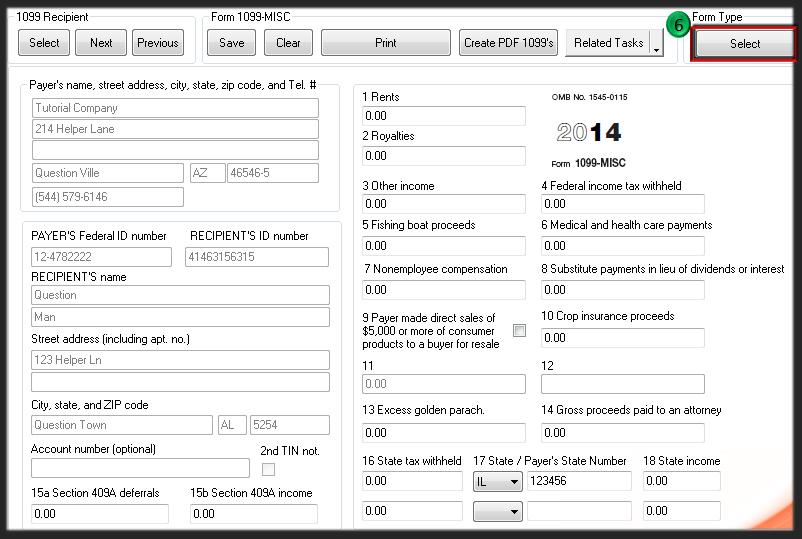
Task: Click 8 Substitute payments field
Action: (x=622, y=289)
